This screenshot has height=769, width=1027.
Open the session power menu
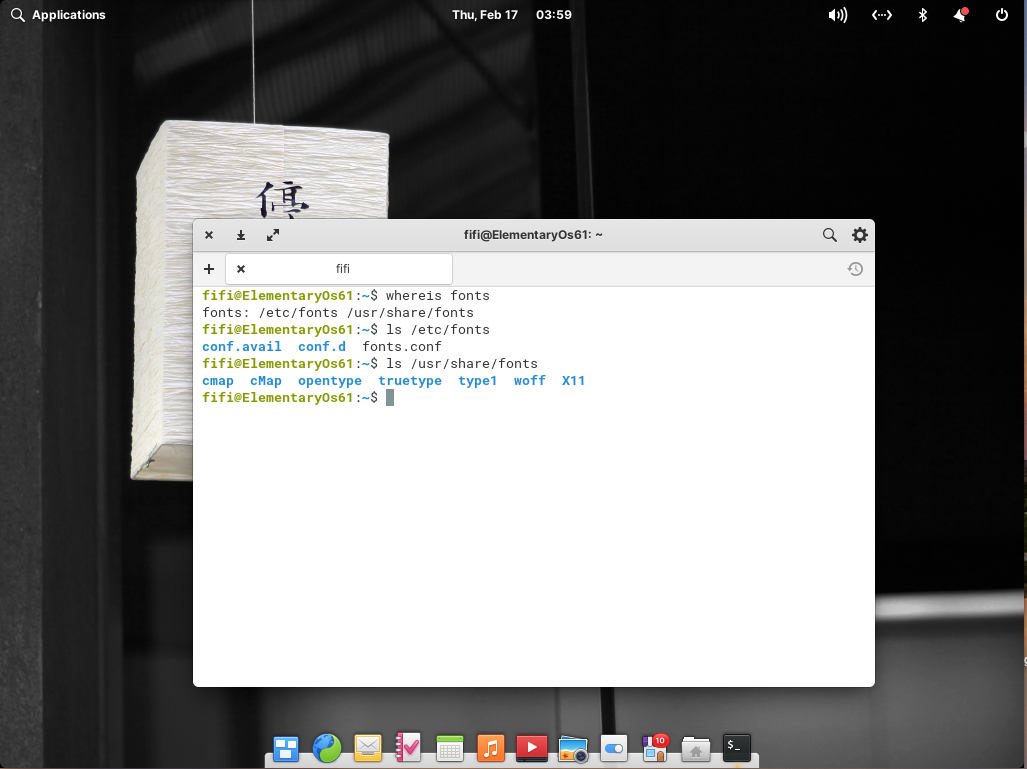coord(1002,15)
